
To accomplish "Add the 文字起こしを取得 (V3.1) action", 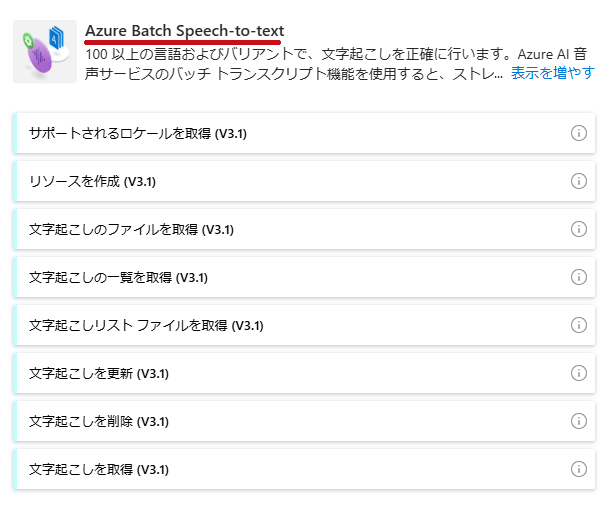I will tap(304, 469).
